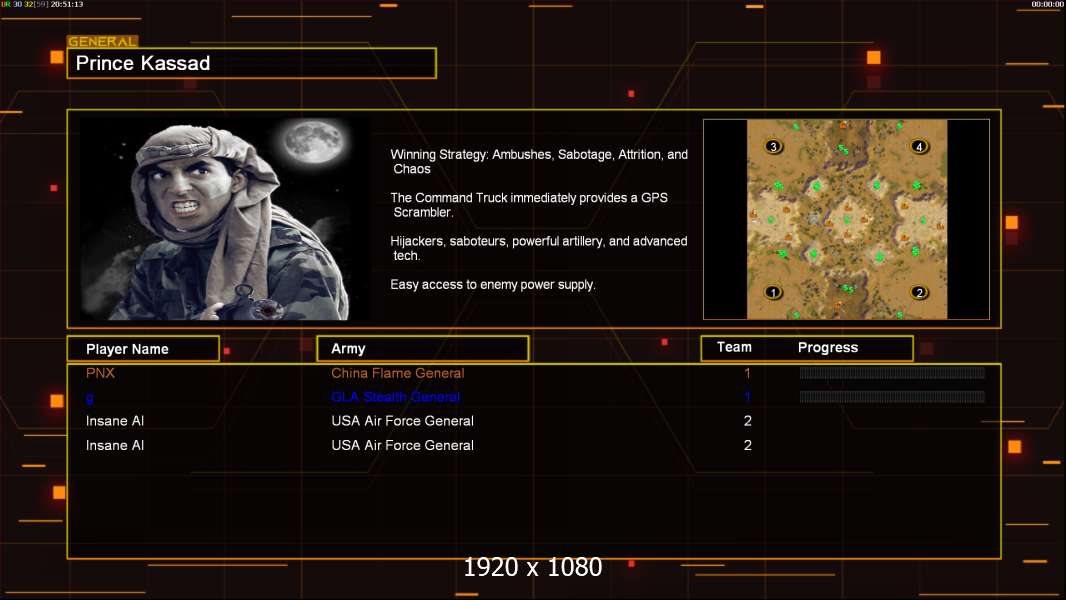Click second Insane AI's USA Air Force General
Screen dimensions: 1066x600
coord(402,446)
